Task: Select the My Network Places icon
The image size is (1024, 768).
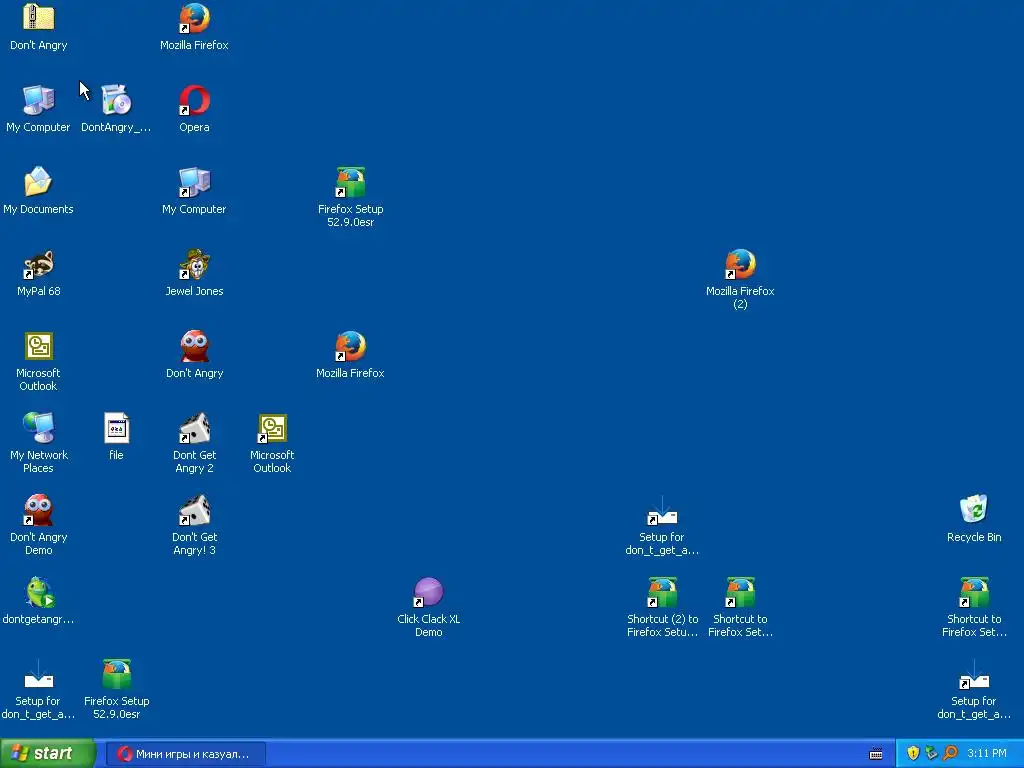Action: [39, 428]
